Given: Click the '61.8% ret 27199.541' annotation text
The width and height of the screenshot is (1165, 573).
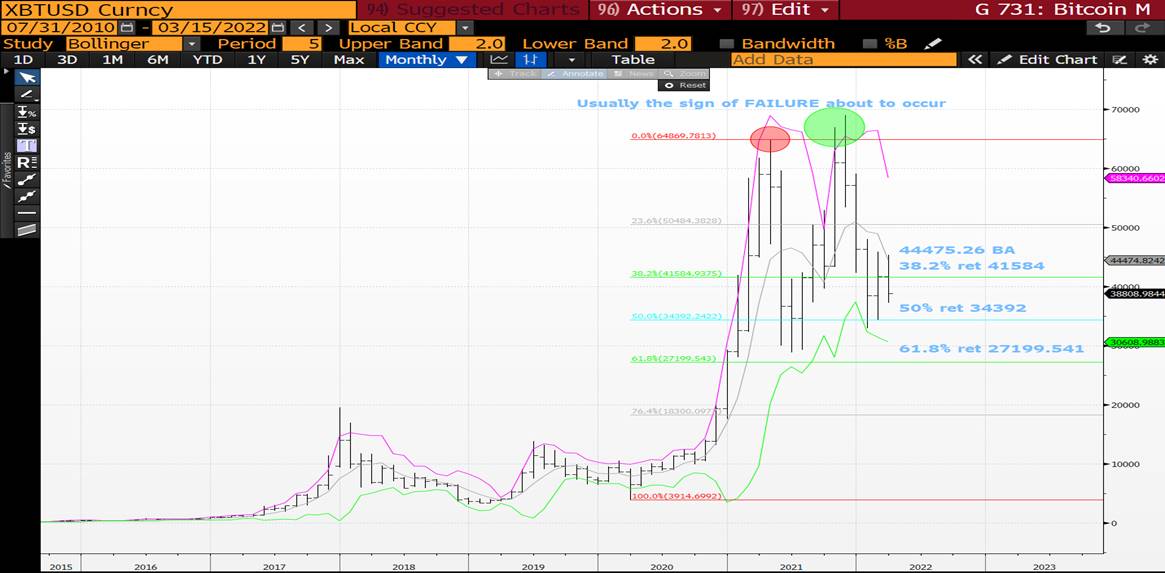Looking at the screenshot, I should (x=991, y=349).
